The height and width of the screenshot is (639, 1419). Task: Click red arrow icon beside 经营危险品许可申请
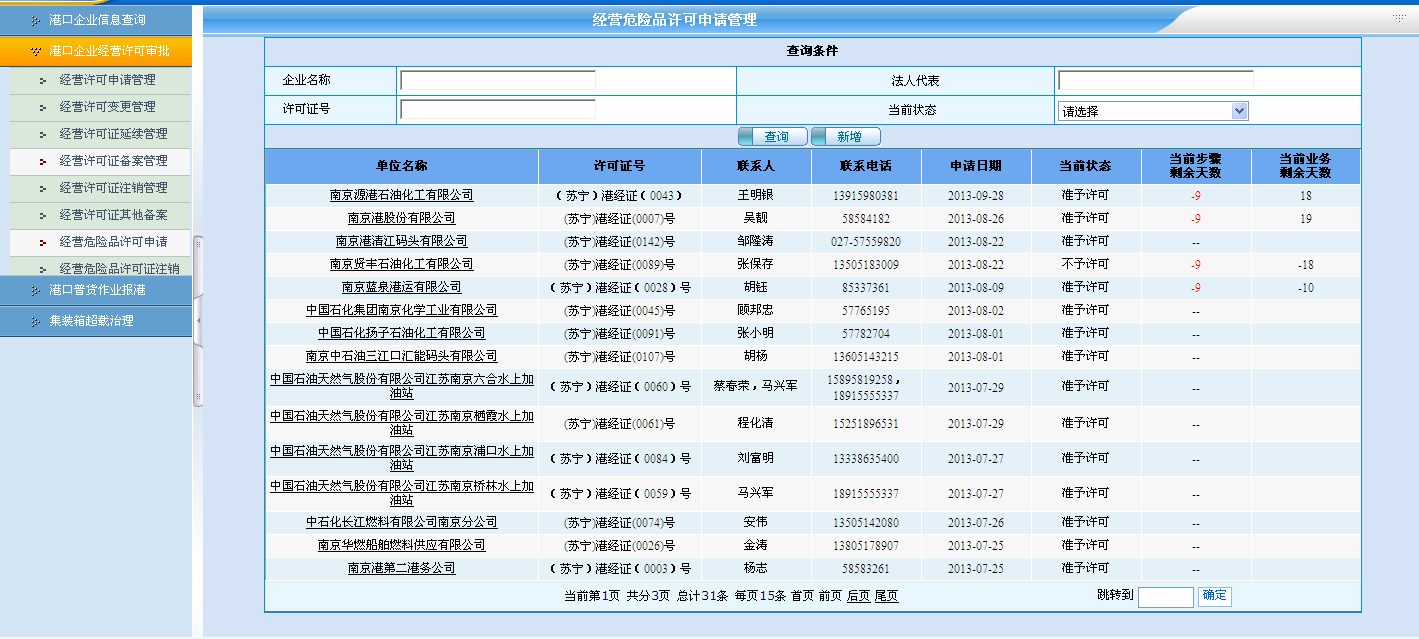tap(43, 242)
